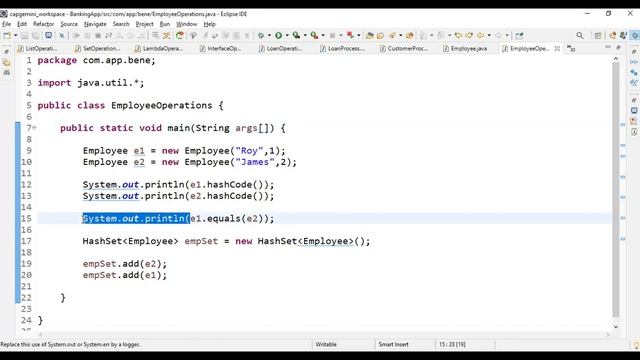Image resolution: width=640 pixels, height=360 pixels.
Task: Click the Back navigation arrow icon
Action: (480, 36)
